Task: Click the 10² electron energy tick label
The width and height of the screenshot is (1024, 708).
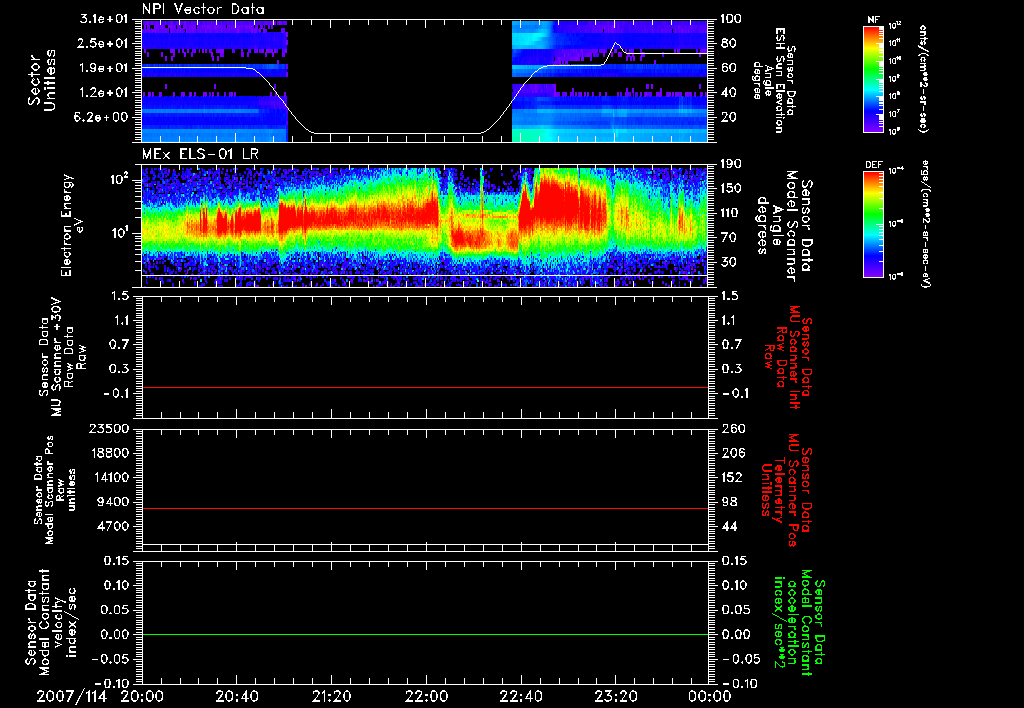Action: pos(118,178)
